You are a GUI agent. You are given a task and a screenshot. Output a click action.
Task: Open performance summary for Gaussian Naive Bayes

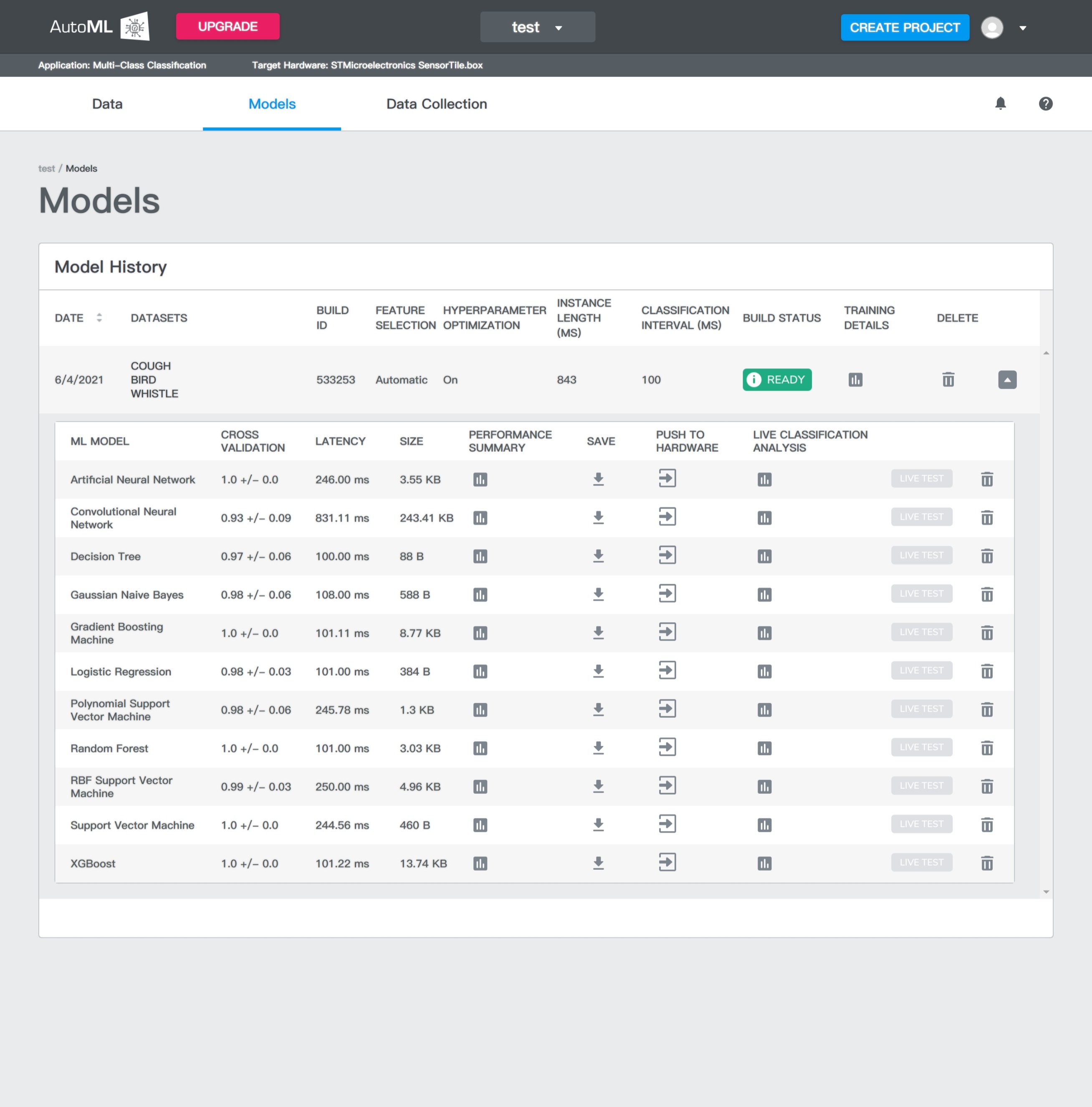click(x=480, y=595)
